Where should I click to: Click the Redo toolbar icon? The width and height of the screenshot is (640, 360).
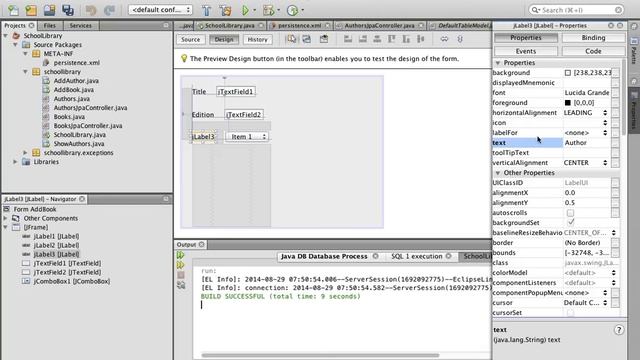pyautogui.click(x=109, y=10)
